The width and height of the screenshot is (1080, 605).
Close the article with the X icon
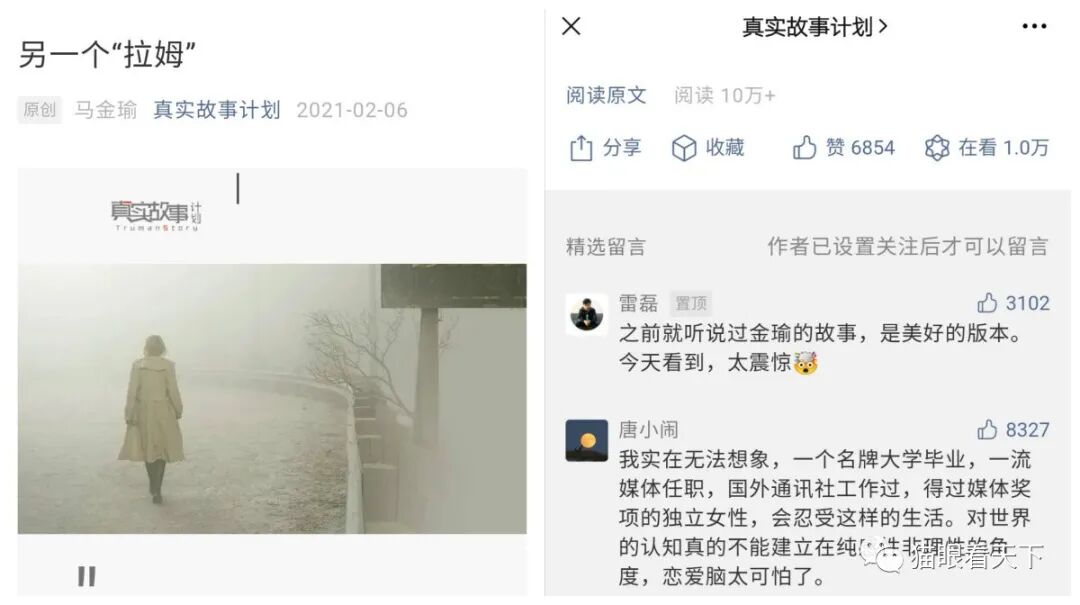click(571, 26)
